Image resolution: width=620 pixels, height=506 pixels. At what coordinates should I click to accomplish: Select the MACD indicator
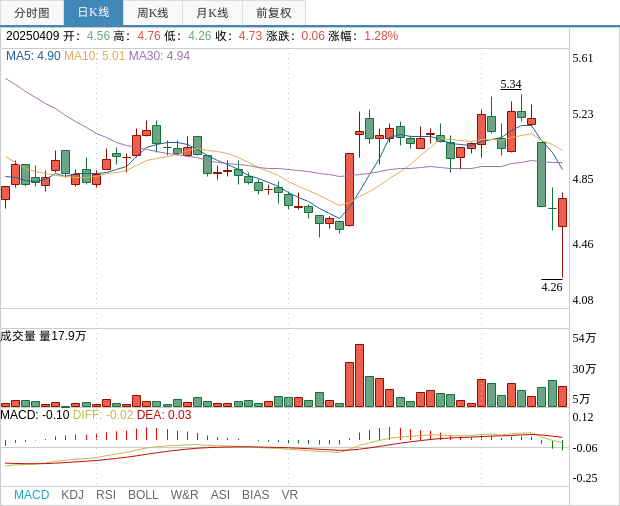pyautogui.click(x=32, y=495)
